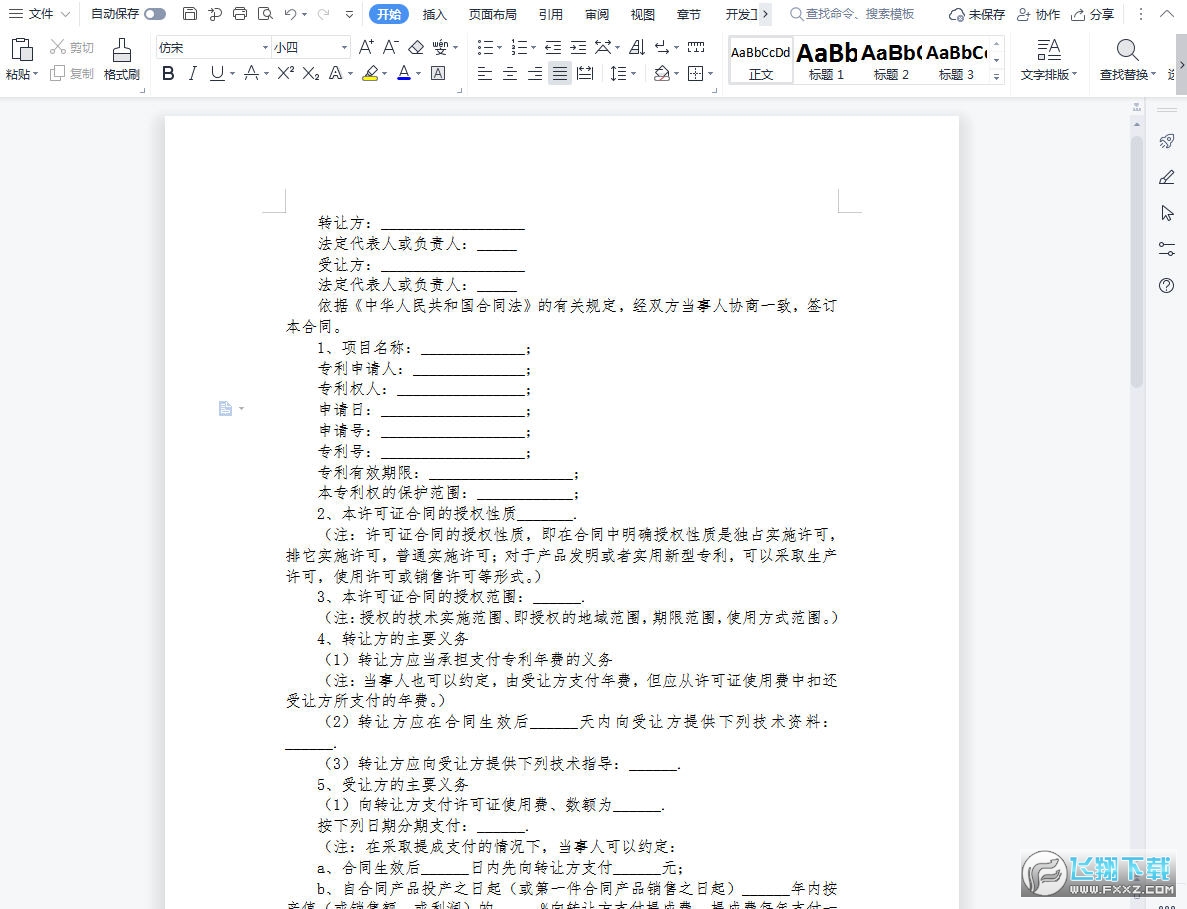This screenshot has height=909, width=1187.
Task: Click the 查找替换 find replace button
Action: [x=1127, y=60]
